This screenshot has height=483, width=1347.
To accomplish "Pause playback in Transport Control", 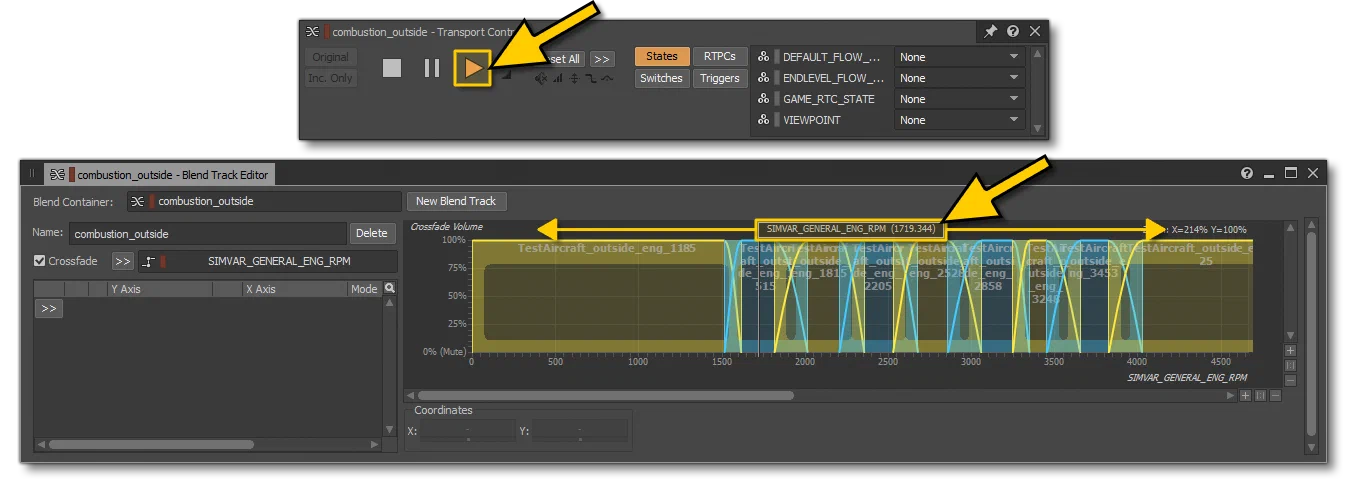I will click(432, 68).
